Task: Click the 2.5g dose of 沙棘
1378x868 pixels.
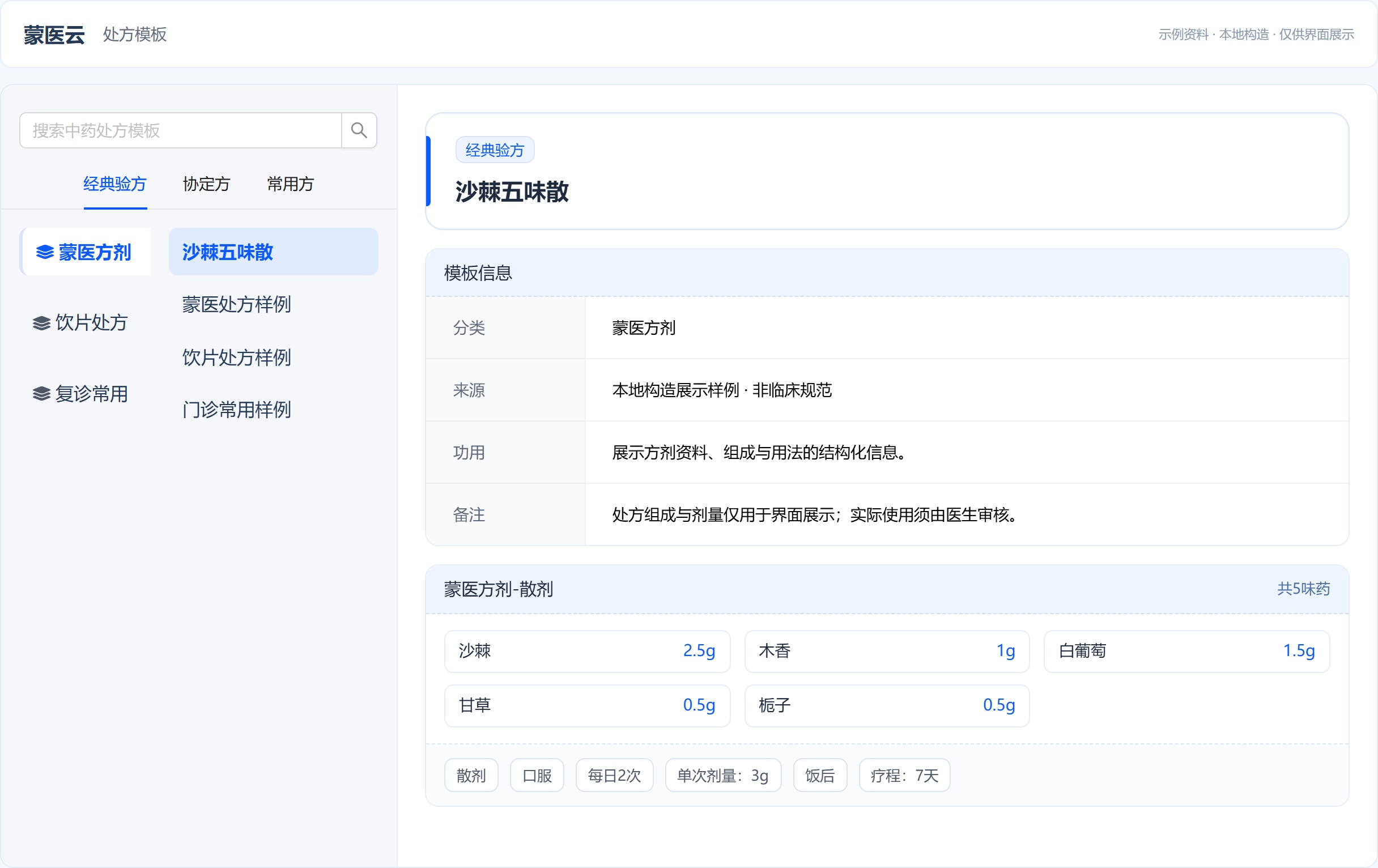Action: (699, 652)
